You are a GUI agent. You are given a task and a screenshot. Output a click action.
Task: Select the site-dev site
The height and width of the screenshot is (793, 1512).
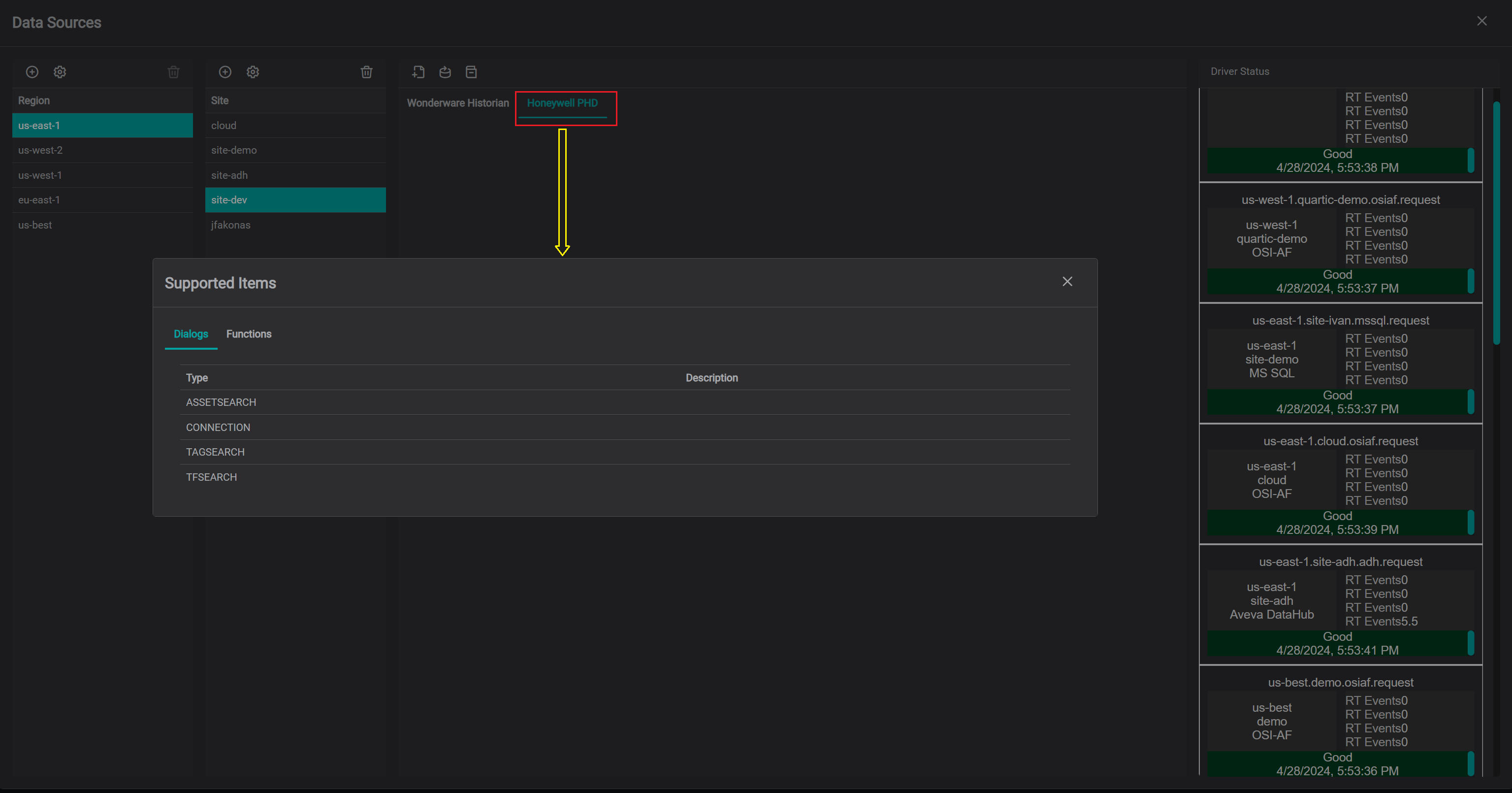[295, 199]
